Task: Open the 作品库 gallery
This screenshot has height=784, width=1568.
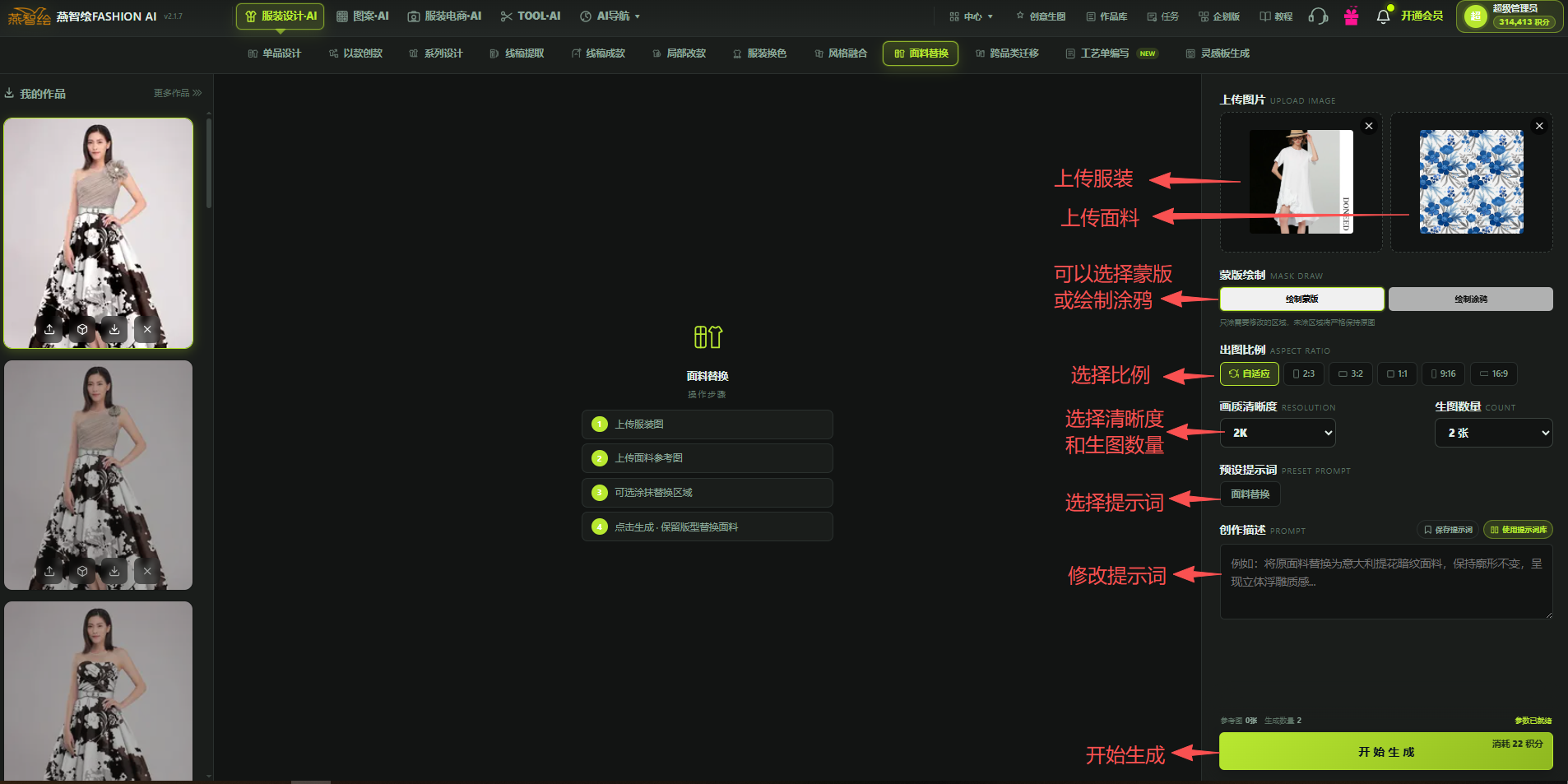Action: coord(1106,16)
